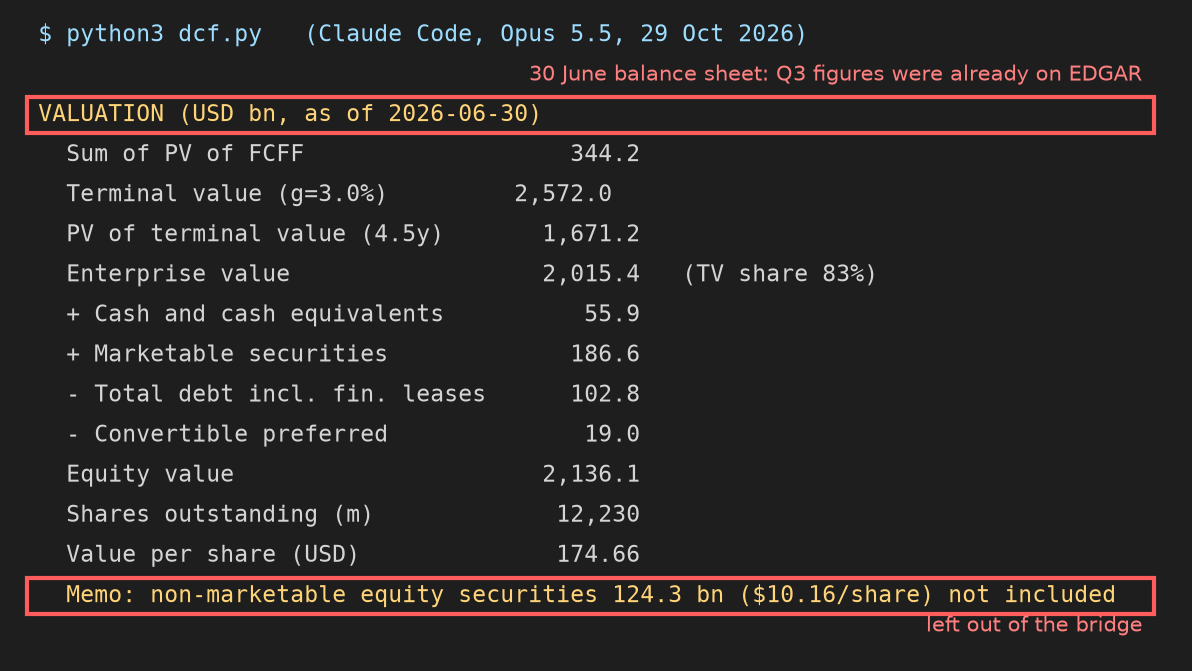Click the value 102.8

[x=605, y=394]
